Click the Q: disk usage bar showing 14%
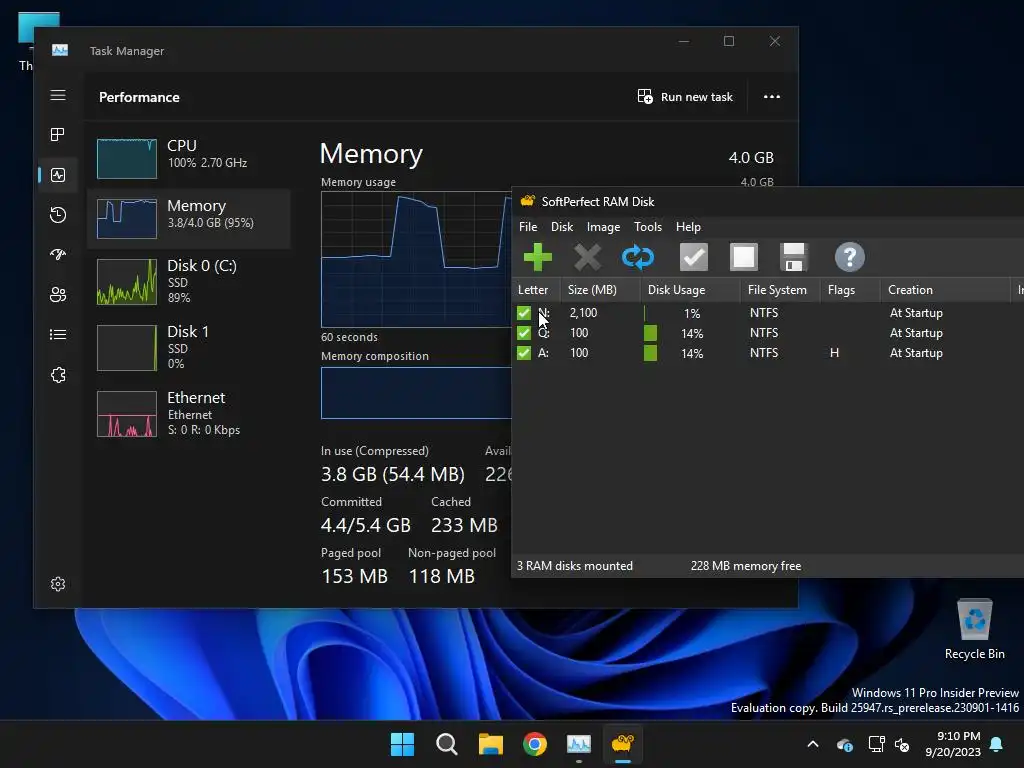The image size is (1024, 768). pos(690,334)
